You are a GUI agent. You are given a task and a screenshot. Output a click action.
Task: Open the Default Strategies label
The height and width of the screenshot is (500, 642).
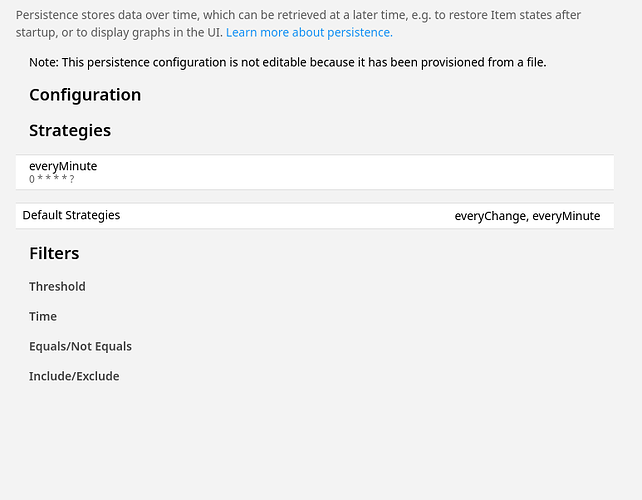[71, 215]
